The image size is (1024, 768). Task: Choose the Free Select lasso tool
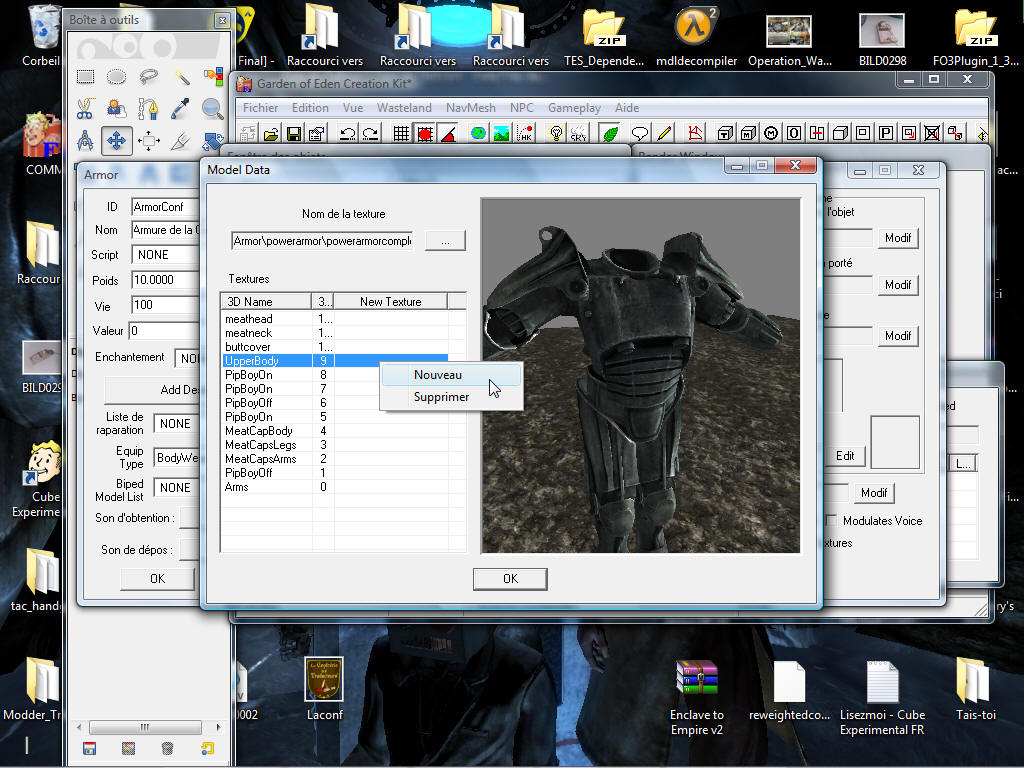point(149,77)
